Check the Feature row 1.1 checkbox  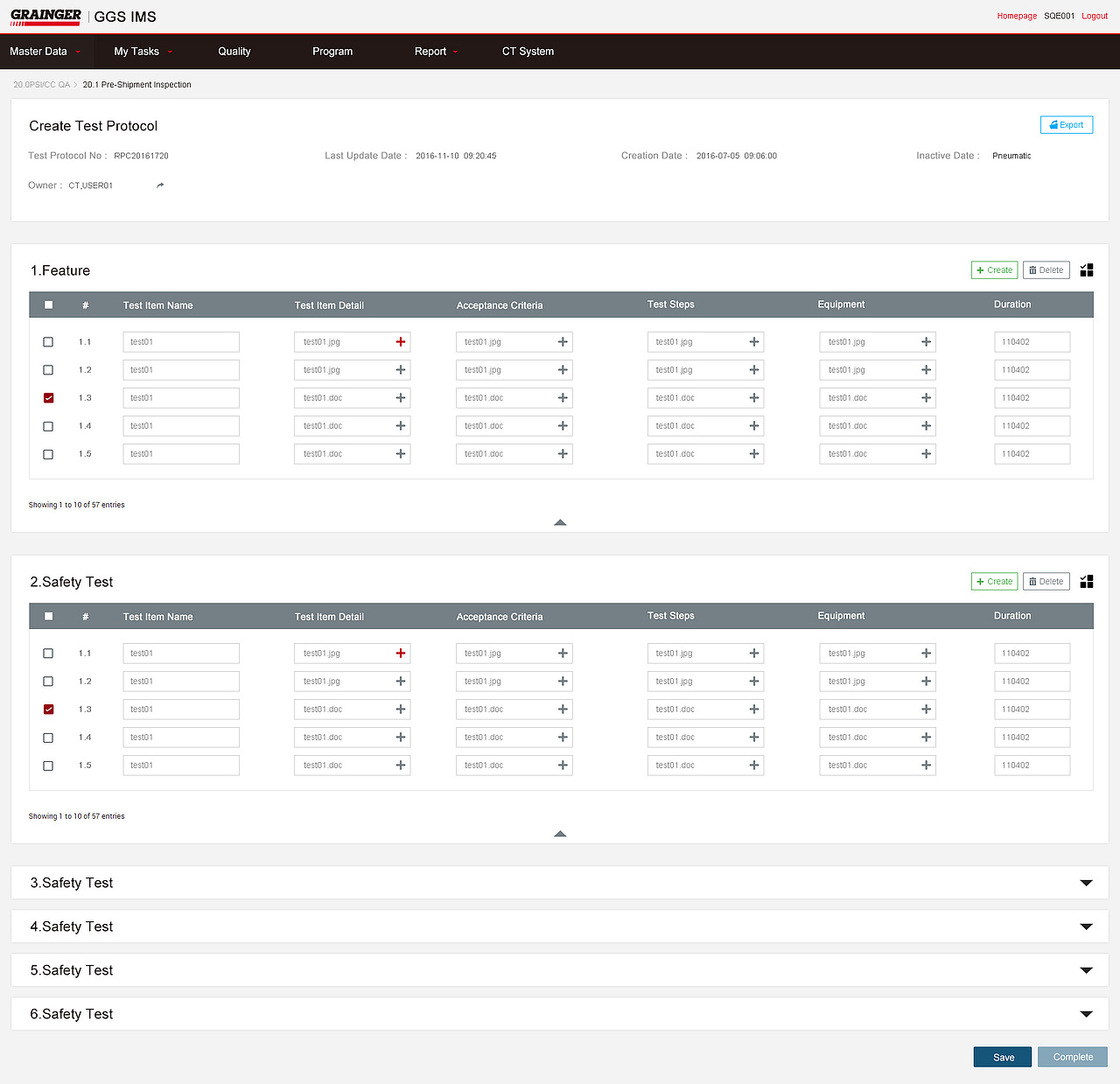48,342
